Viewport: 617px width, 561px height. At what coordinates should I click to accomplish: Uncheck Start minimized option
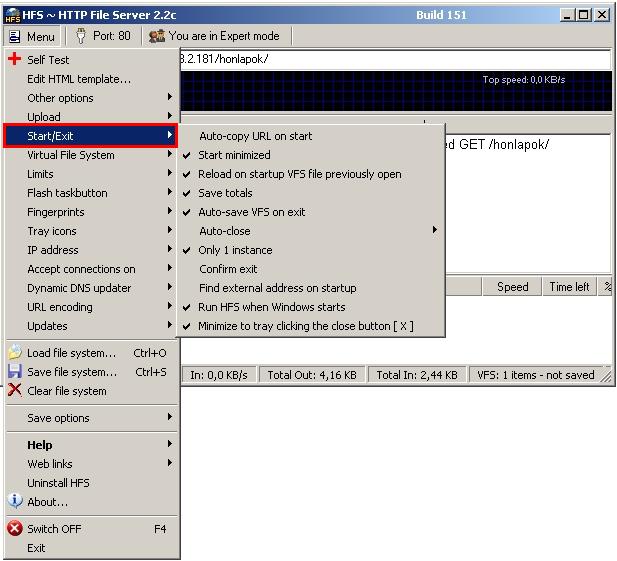coord(311,155)
